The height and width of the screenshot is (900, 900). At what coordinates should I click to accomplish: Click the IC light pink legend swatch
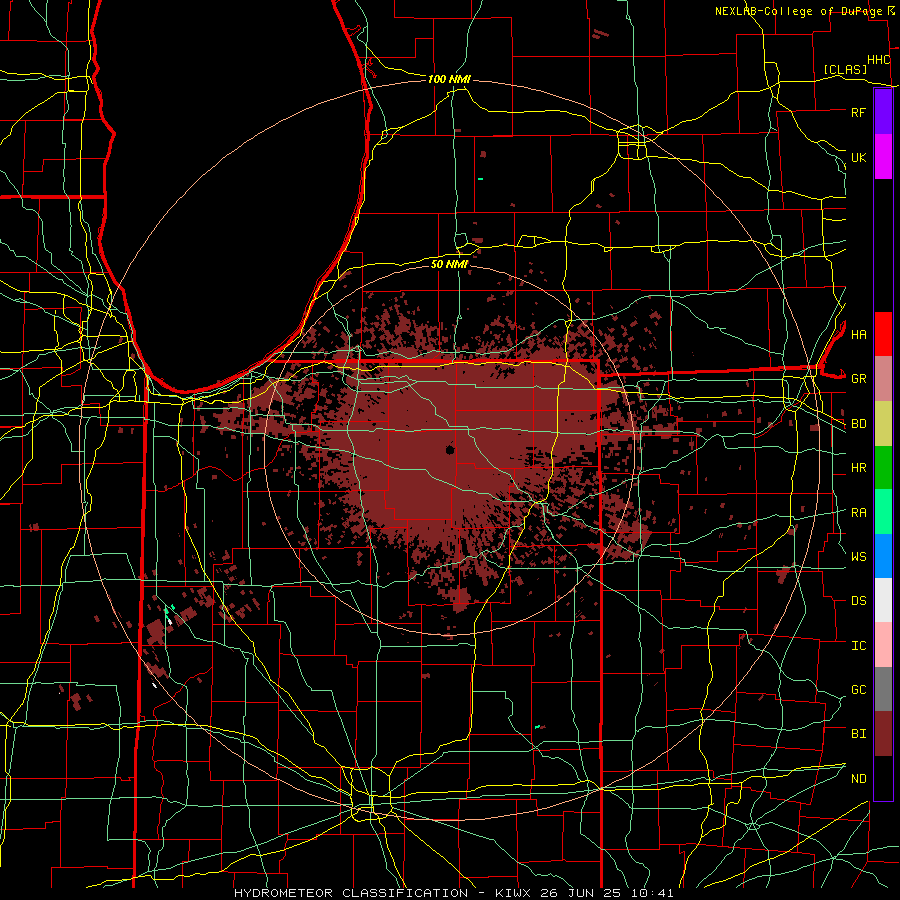[x=883, y=645]
